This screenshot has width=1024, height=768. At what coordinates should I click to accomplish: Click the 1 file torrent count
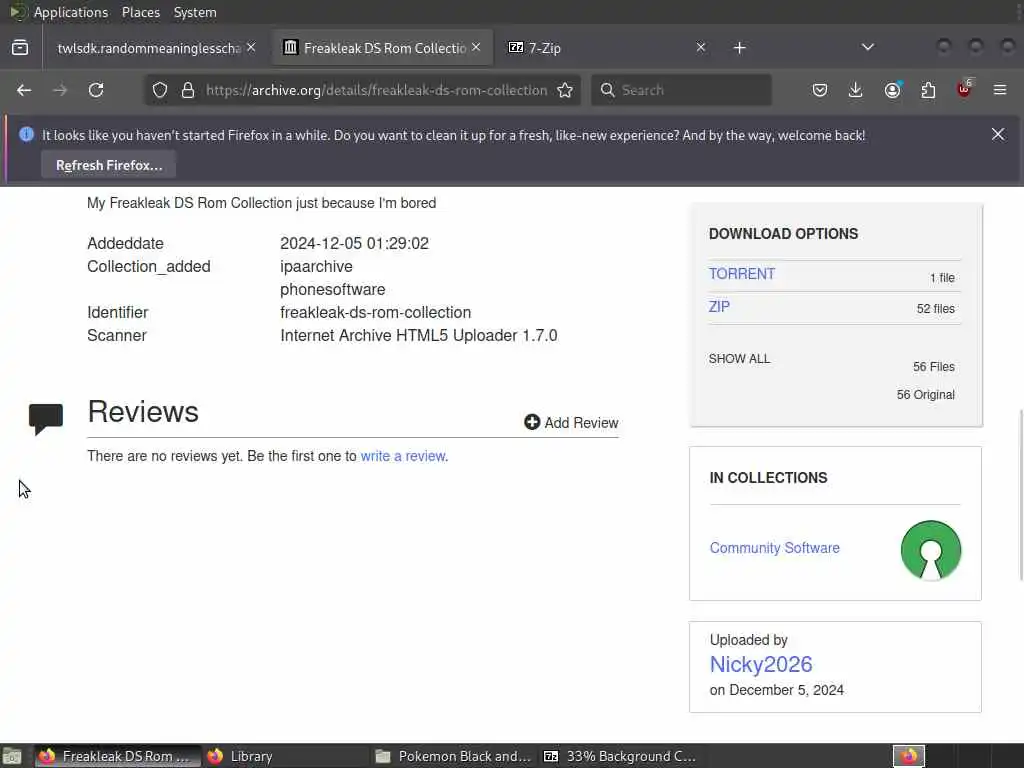942,278
